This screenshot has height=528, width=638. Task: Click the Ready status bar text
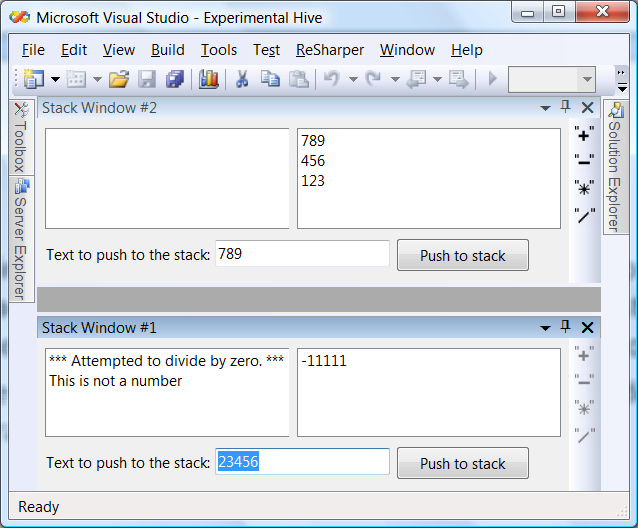(39, 507)
